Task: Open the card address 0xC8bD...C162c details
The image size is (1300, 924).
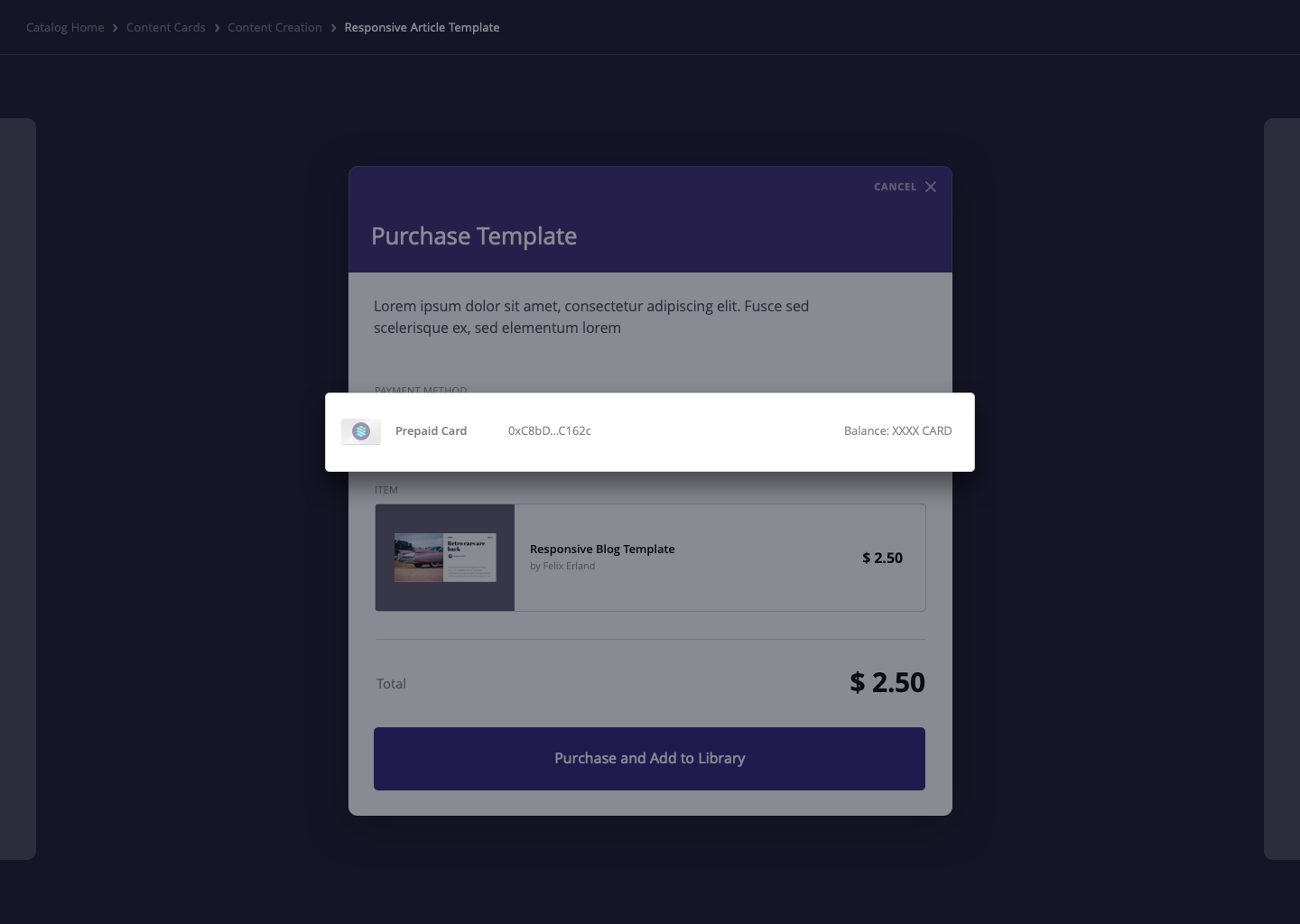Action: pos(549,431)
